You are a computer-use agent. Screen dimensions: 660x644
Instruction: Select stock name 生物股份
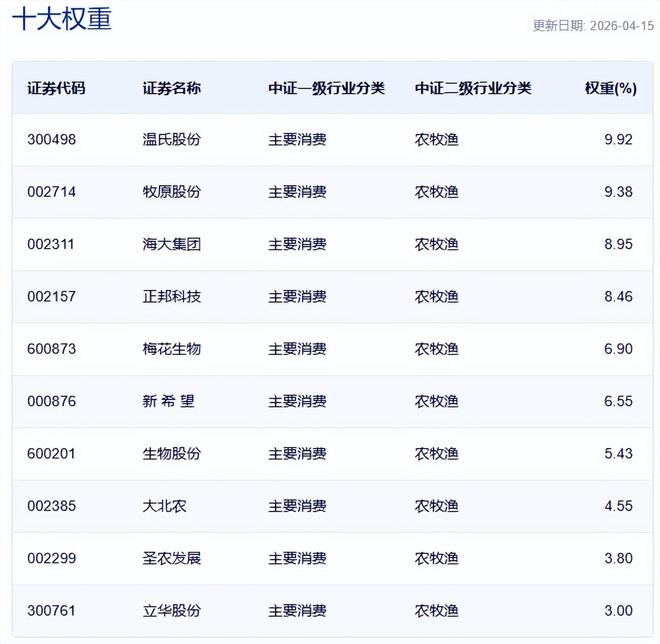click(x=172, y=454)
